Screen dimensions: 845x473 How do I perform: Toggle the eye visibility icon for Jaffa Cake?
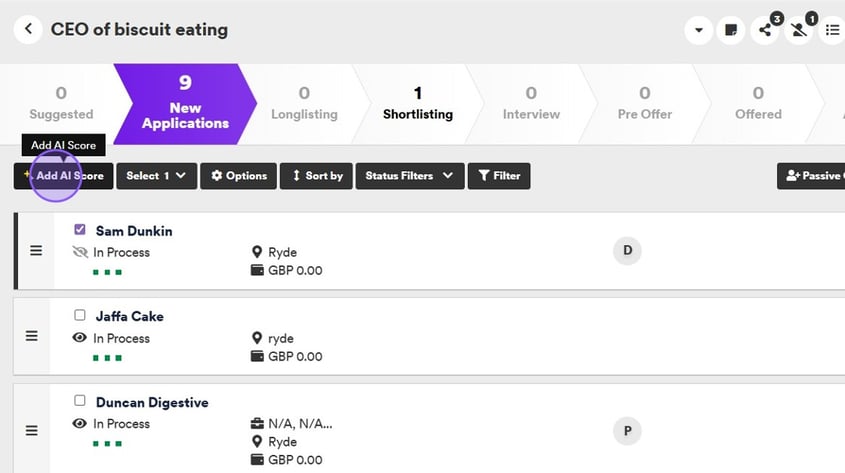pos(80,338)
